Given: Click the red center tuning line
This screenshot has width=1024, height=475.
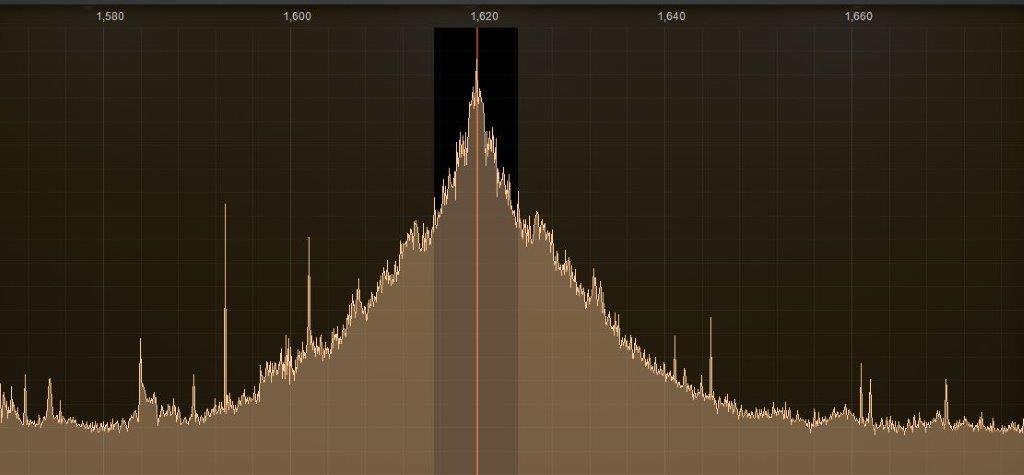Looking at the screenshot, I should click(x=477, y=300).
